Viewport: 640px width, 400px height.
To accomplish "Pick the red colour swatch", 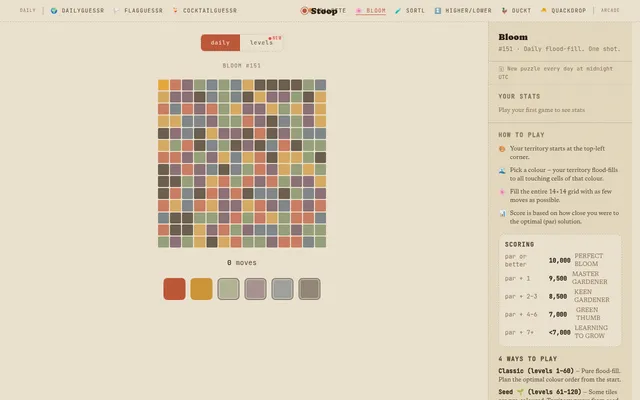I will (x=174, y=289).
